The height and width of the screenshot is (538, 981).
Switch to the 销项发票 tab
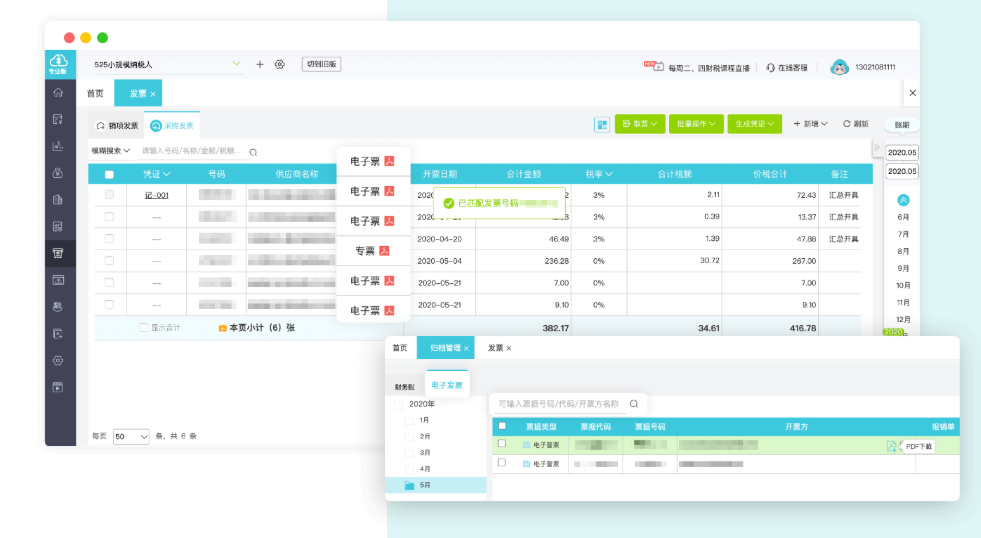coord(117,126)
